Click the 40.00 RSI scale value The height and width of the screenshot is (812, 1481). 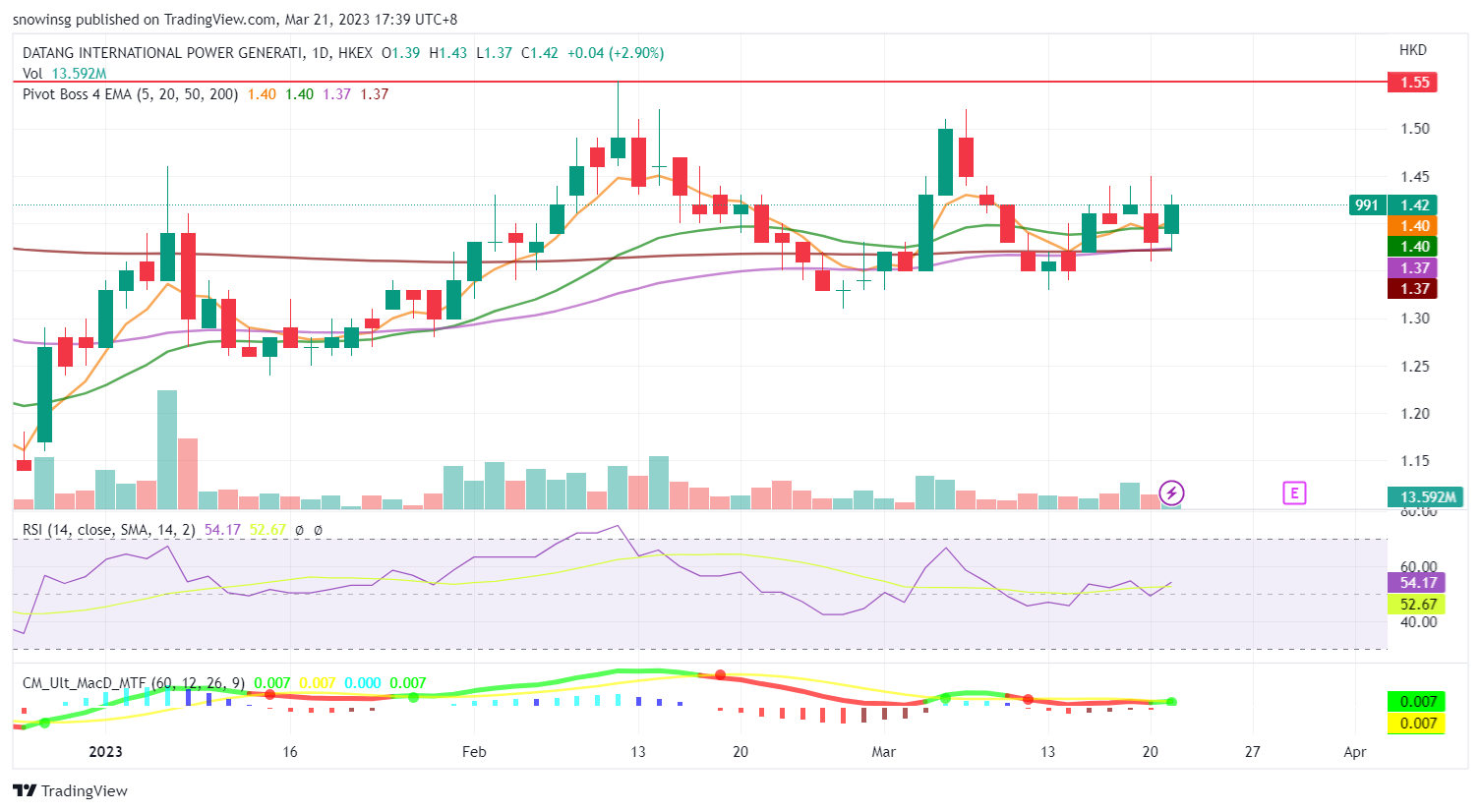[1418, 622]
